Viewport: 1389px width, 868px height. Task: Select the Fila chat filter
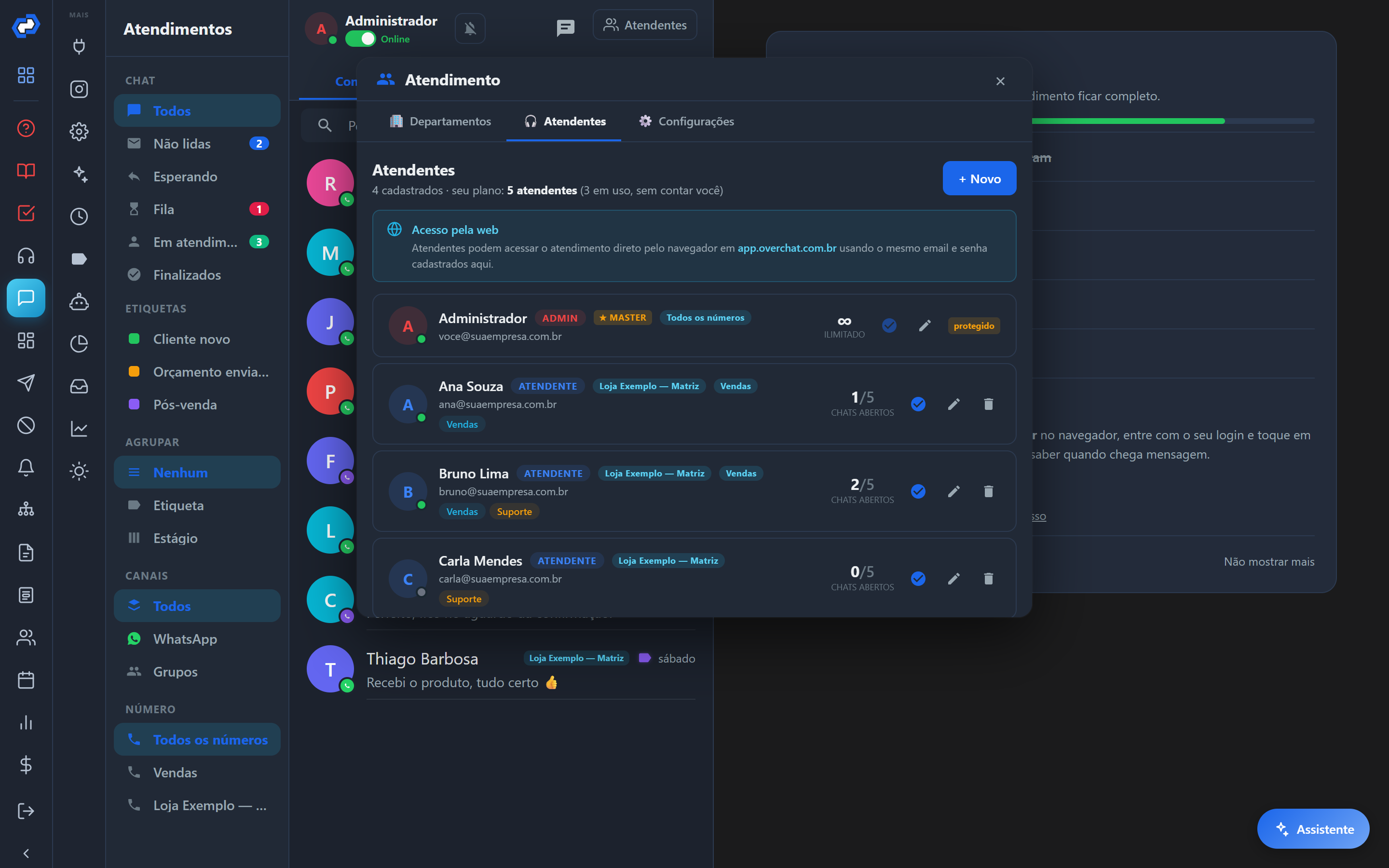pos(197,209)
